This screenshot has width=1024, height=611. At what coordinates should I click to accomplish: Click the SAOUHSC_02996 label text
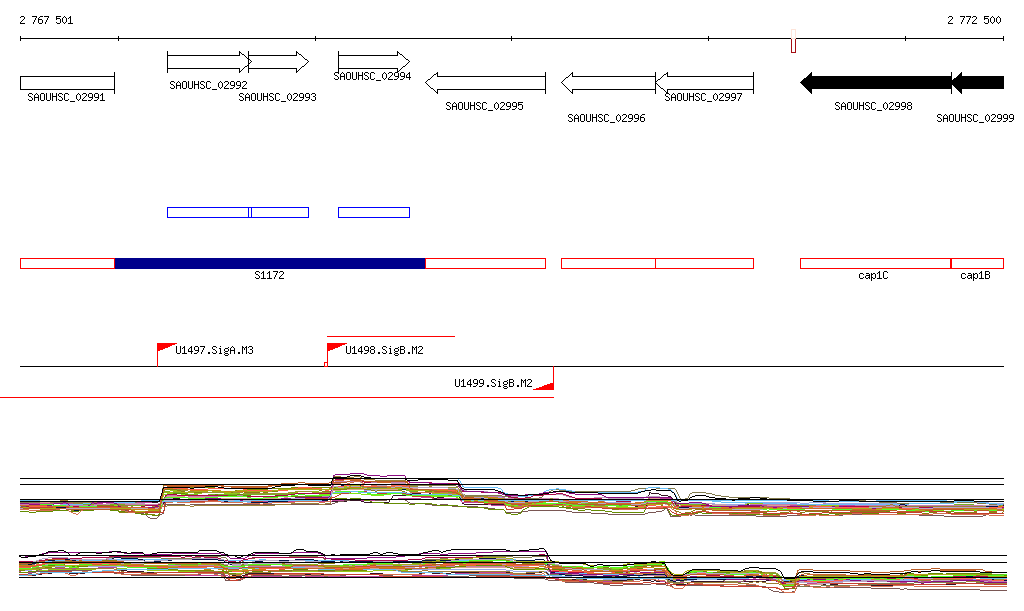[x=606, y=118]
